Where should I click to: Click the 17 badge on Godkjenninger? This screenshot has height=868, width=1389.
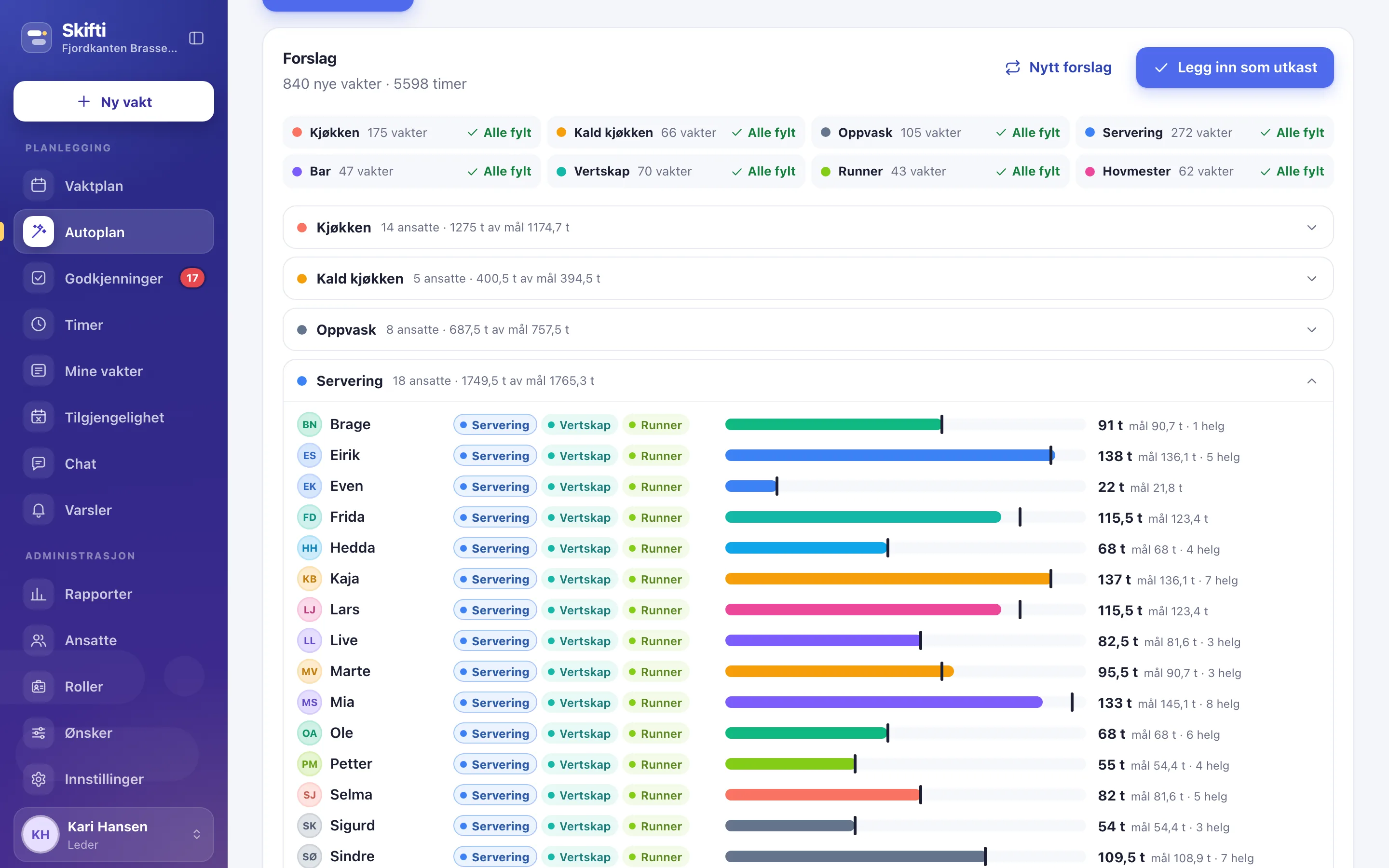pos(192,278)
